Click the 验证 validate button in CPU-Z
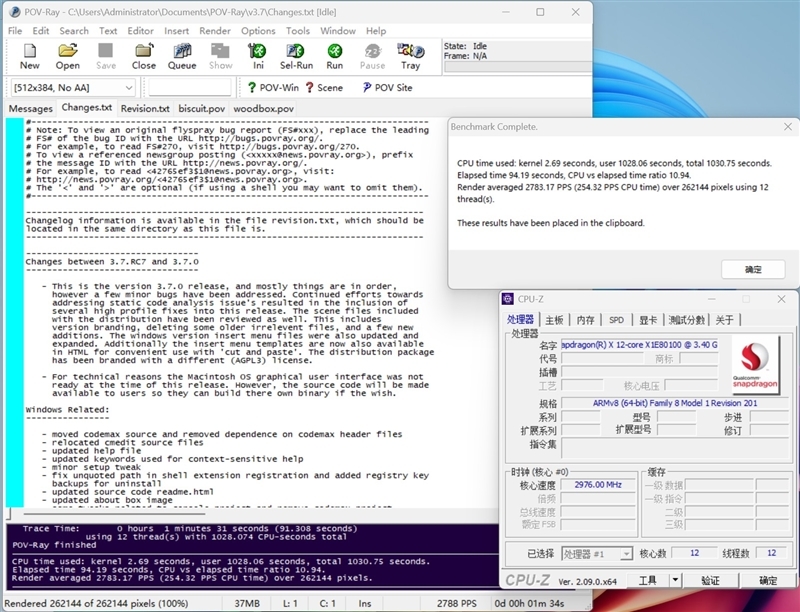 tap(710, 580)
